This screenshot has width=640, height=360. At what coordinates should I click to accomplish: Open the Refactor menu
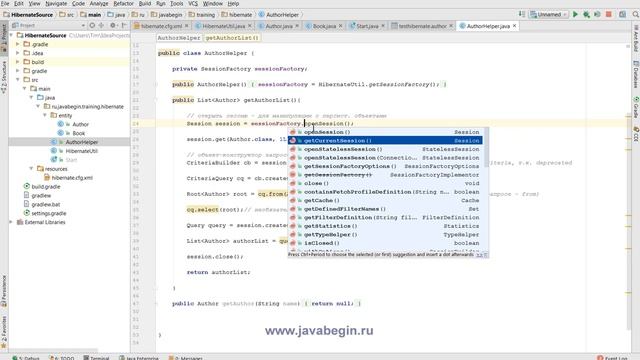(123, 4)
